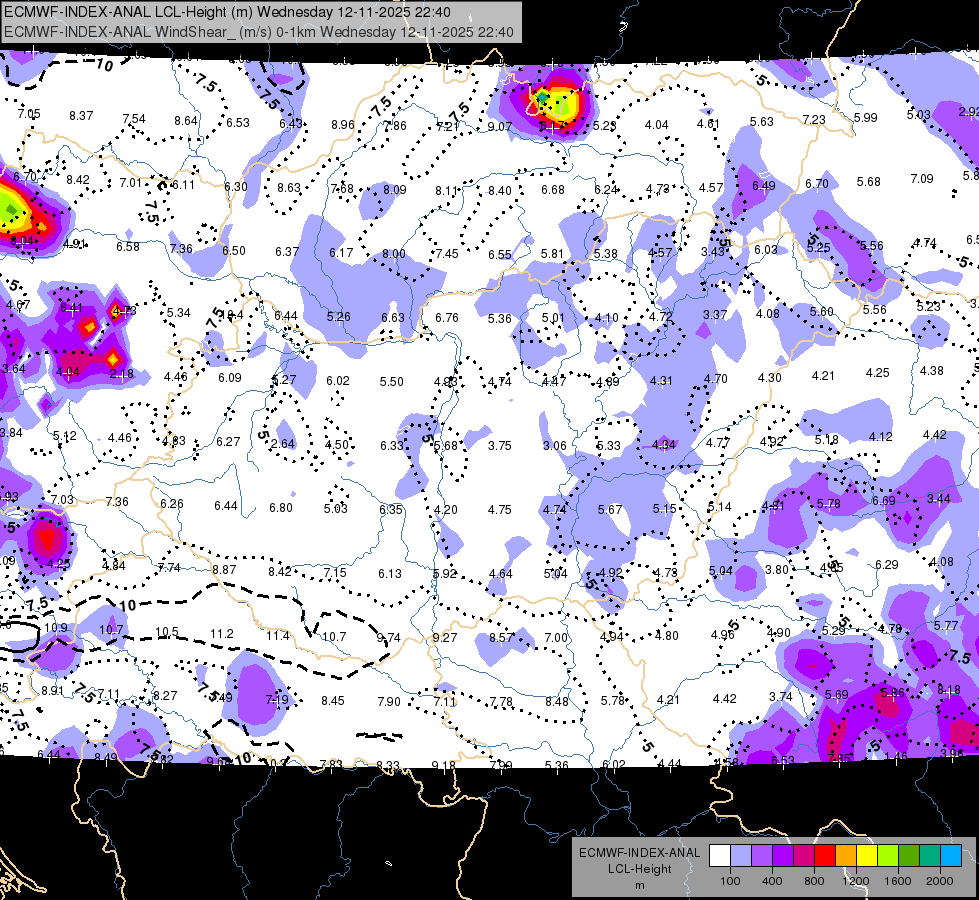The width and height of the screenshot is (979, 900).
Task: Click the dark green legend swatch
Action: click(x=909, y=856)
